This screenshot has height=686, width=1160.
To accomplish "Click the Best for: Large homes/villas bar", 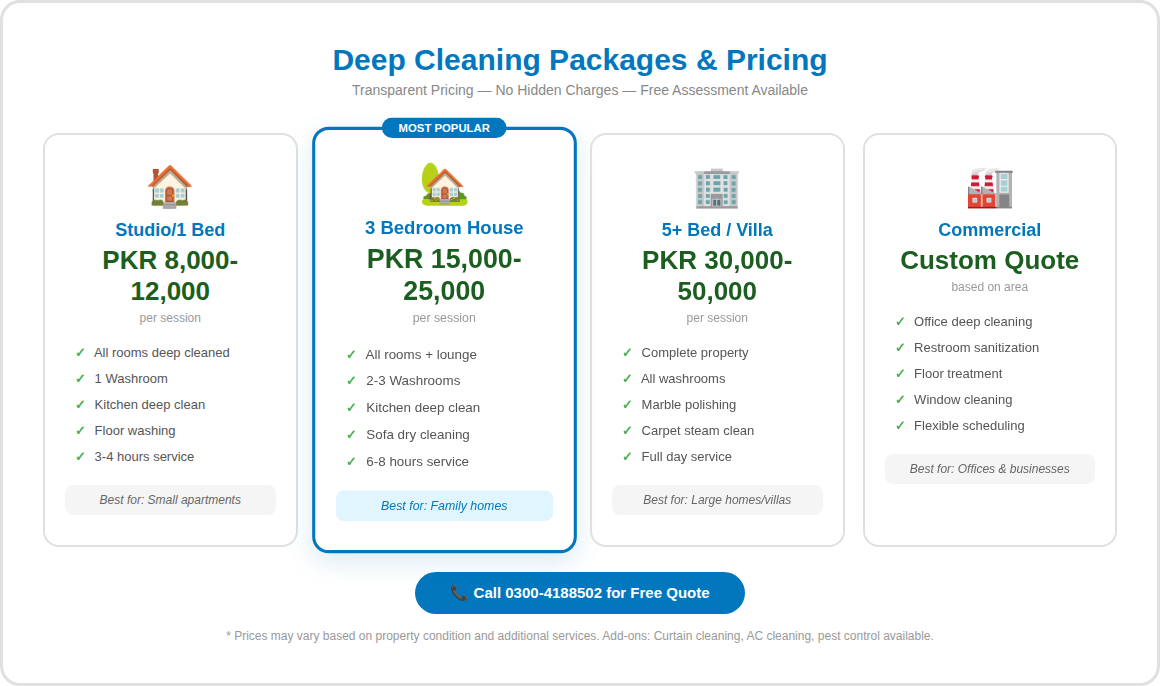I will pyautogui.click(x=717, y=499).
